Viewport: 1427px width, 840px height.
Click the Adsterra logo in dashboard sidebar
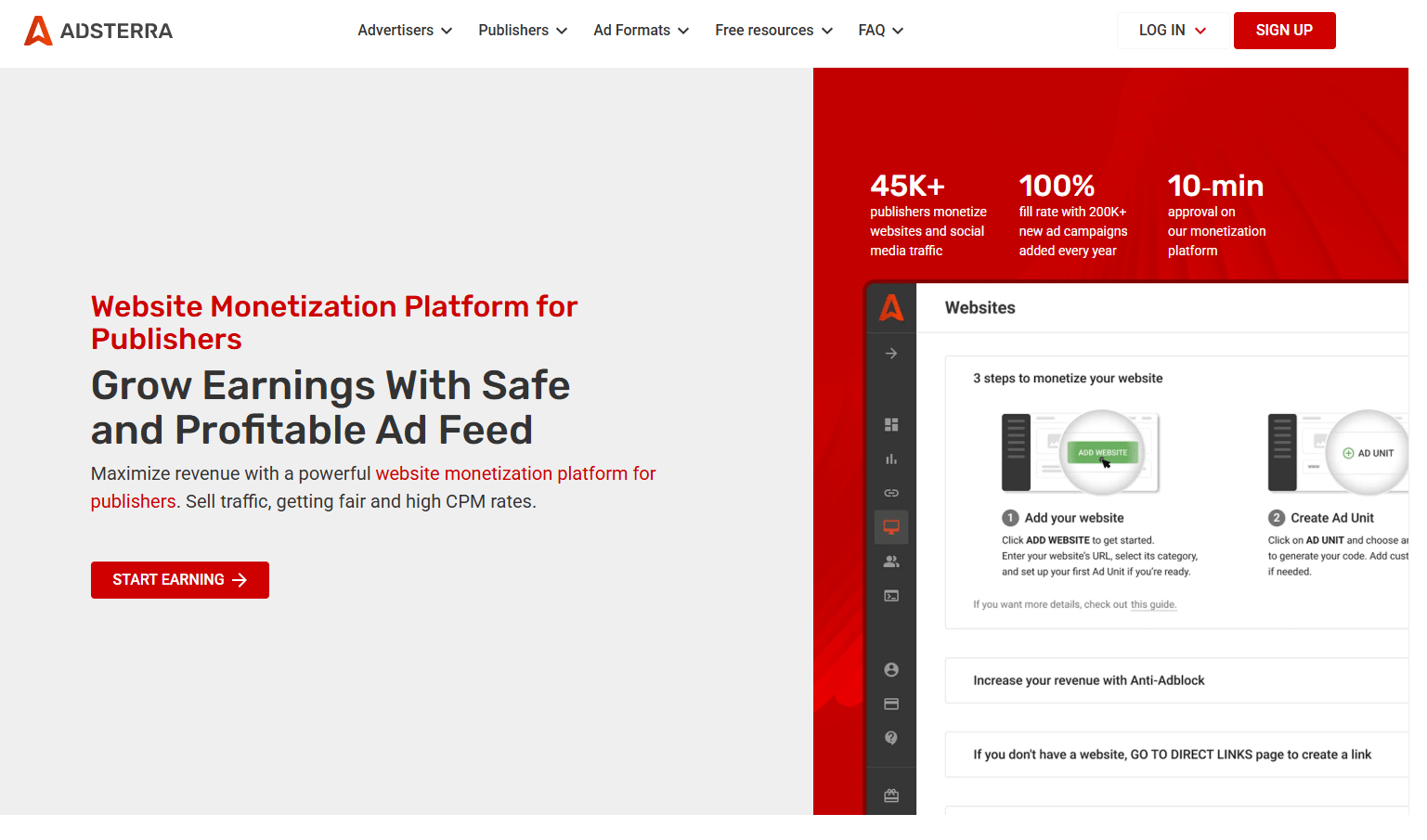point(891,307)
